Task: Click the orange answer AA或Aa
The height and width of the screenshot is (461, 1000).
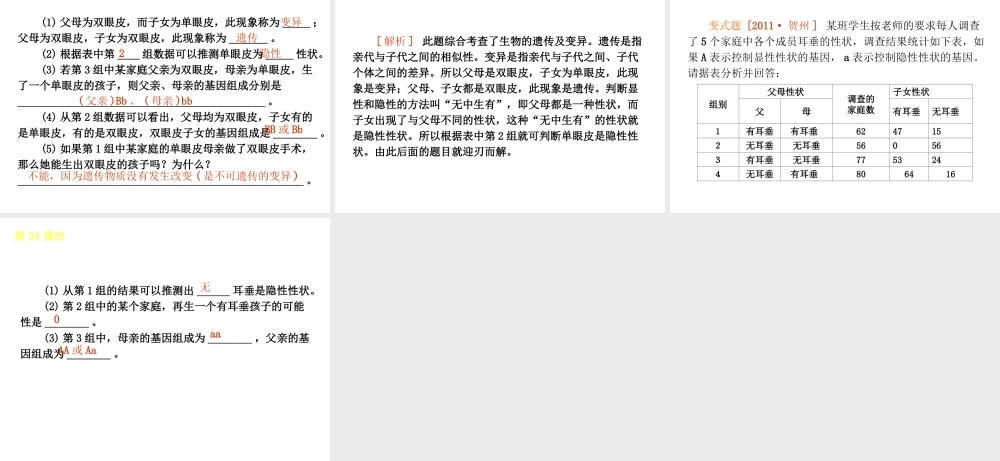Action: point(77,350)
